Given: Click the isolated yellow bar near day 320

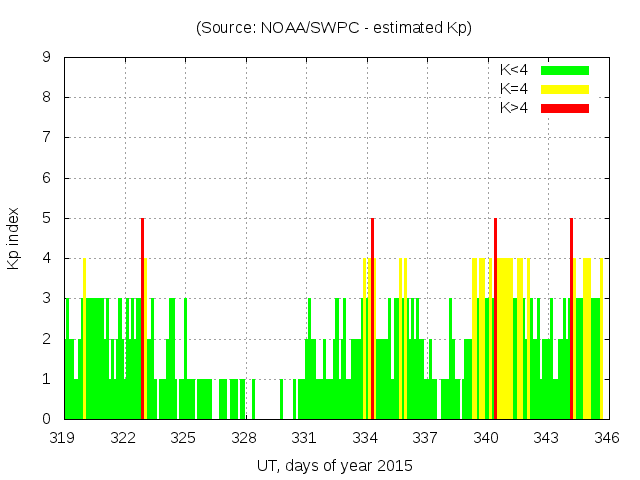Looking at the screenshot, I should [84, 338].
